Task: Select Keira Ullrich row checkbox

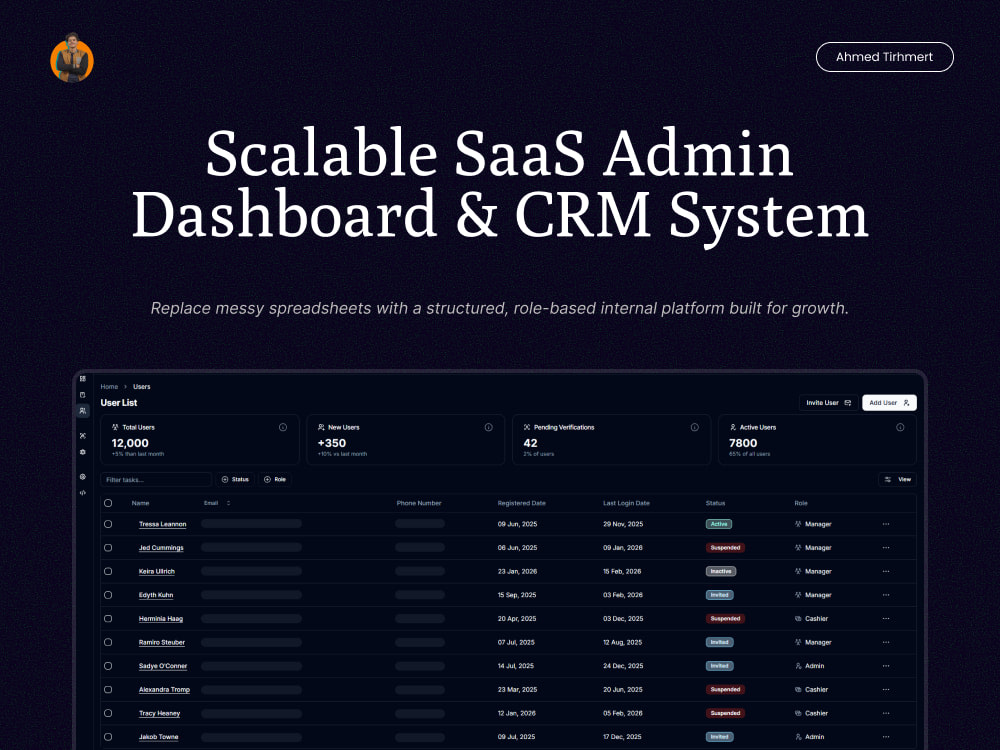Action: 108,571
